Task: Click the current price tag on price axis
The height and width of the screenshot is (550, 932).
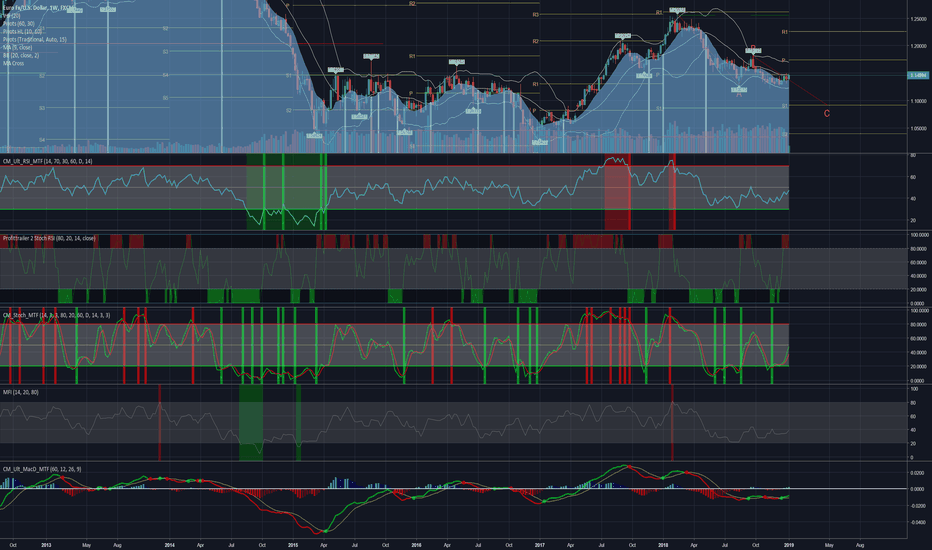Action: [919, 76]
